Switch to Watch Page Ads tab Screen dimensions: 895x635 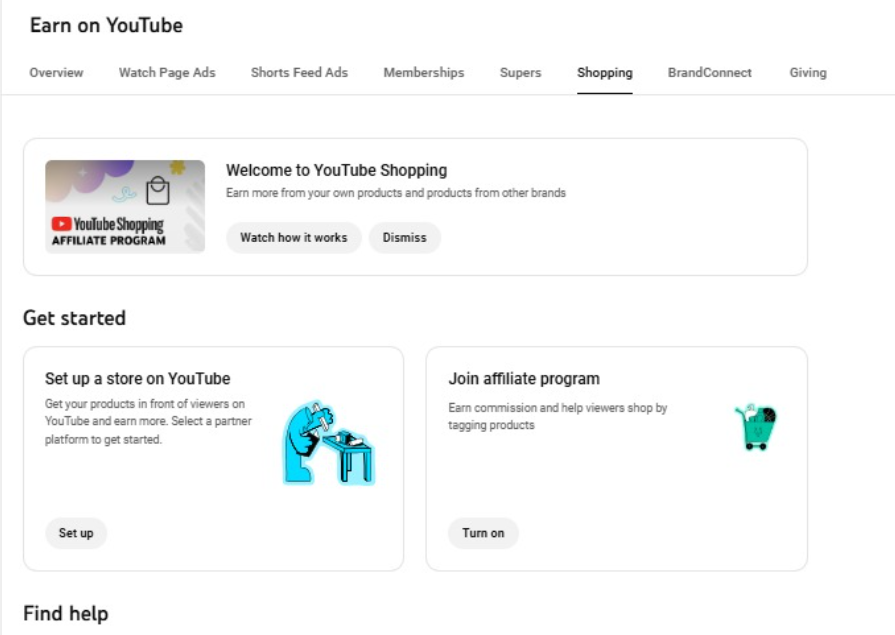point(167,73)
